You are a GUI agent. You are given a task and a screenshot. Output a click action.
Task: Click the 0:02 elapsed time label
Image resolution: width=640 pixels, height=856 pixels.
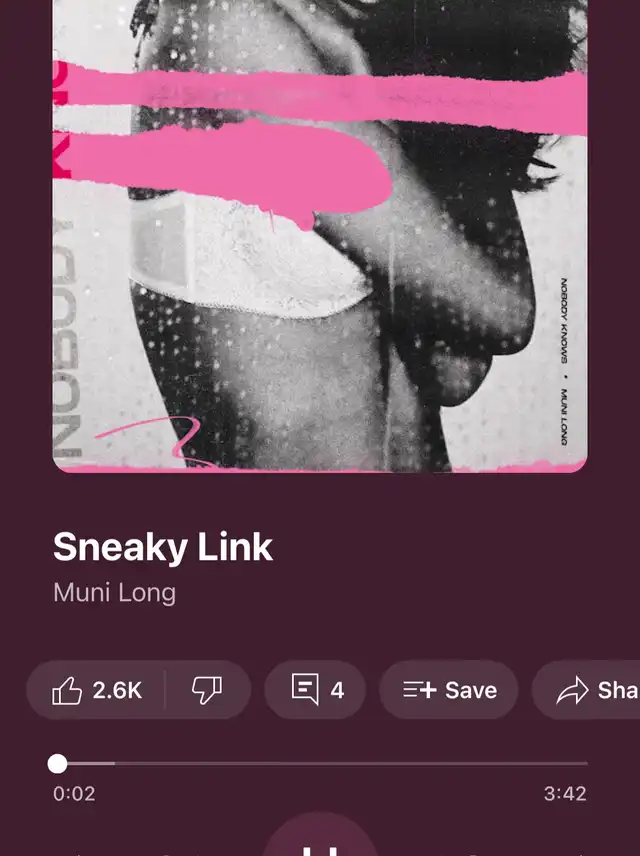(74, 794)
